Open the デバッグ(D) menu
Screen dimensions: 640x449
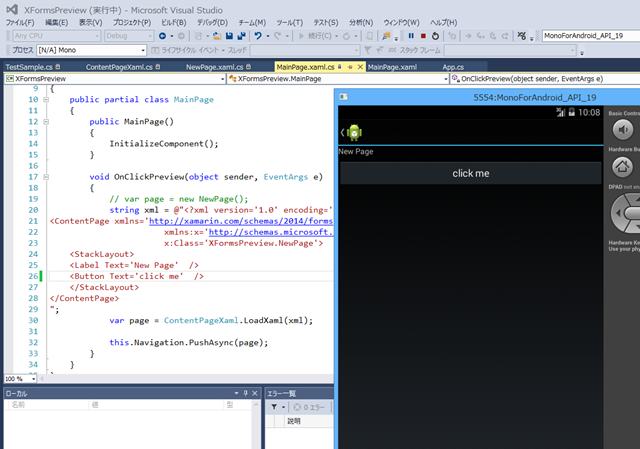click(x=211, y=21)
